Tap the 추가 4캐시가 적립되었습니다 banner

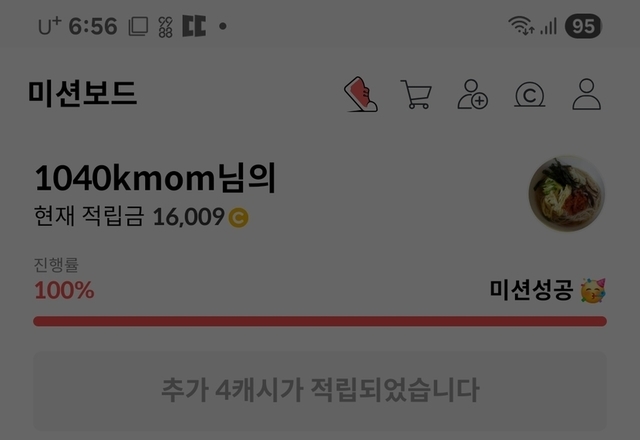320,391
